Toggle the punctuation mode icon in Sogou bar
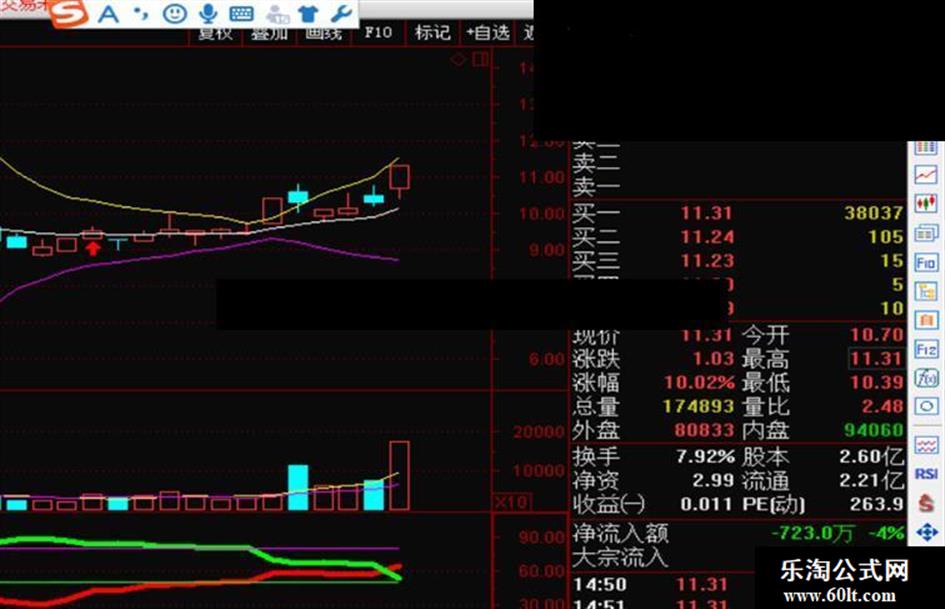Viewport: 945px width, 609px height. (141, 13)
